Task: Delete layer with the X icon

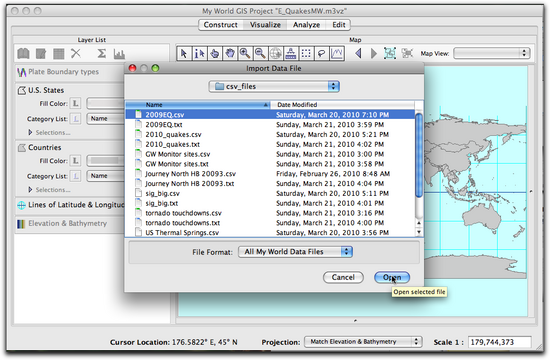Action: point(76,53)
